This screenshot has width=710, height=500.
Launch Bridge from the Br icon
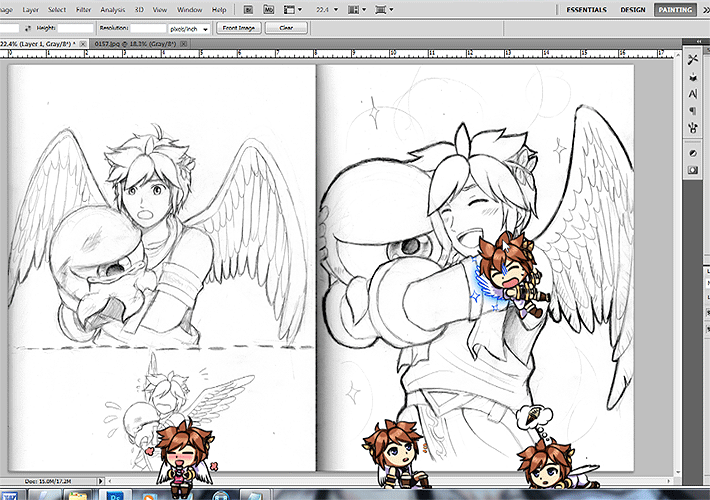248,9
